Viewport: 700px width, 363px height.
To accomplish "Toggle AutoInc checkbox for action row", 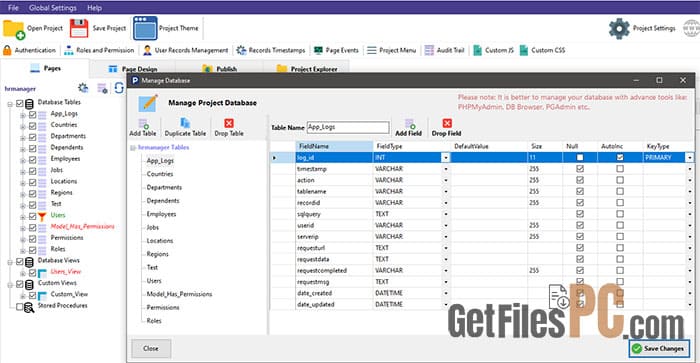I will tap(620, 180).
